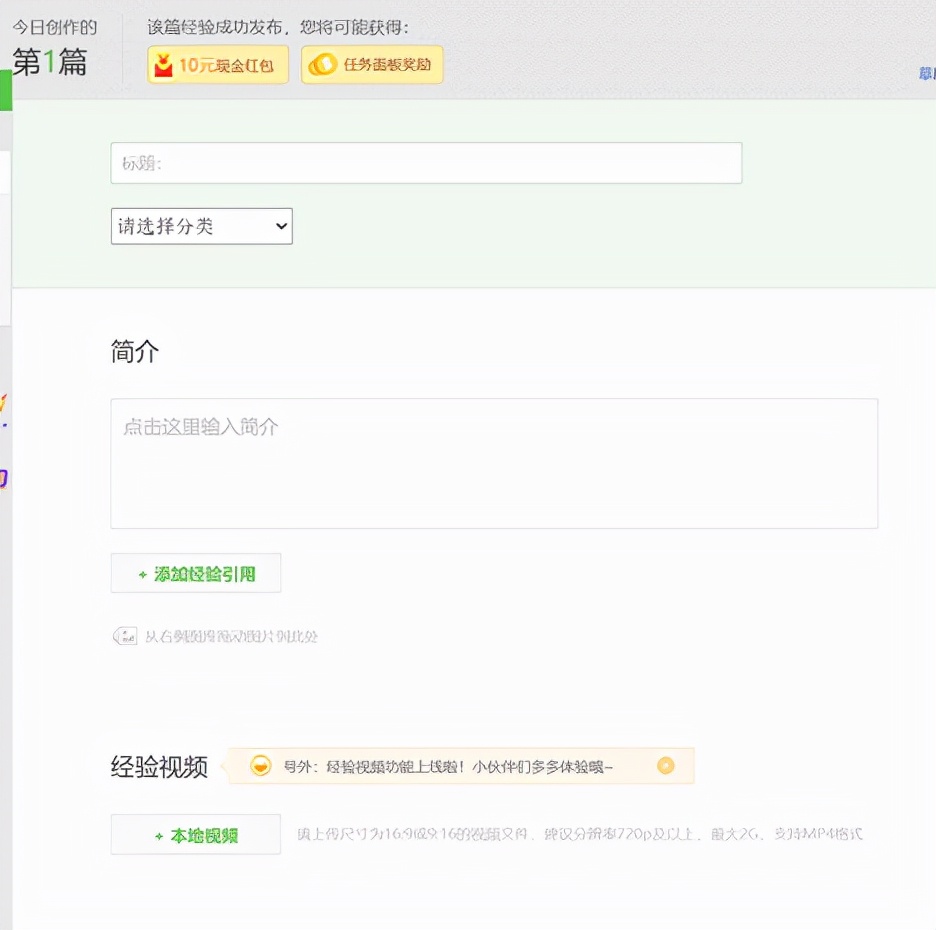The image size is (936, 930).
Task: Click the green plus icon on 本地视频
Action: point(157,833)
